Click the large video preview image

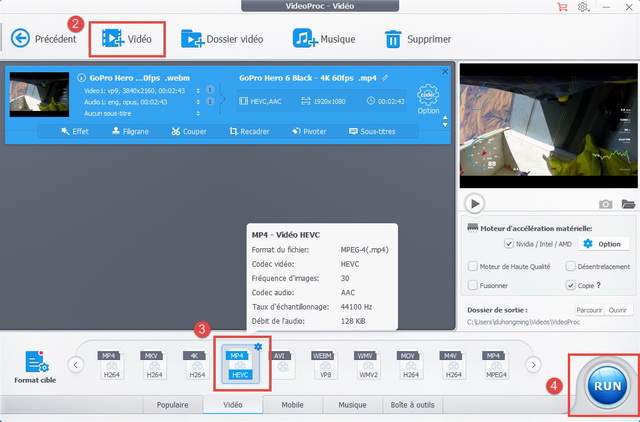click(x=549, y=126)
